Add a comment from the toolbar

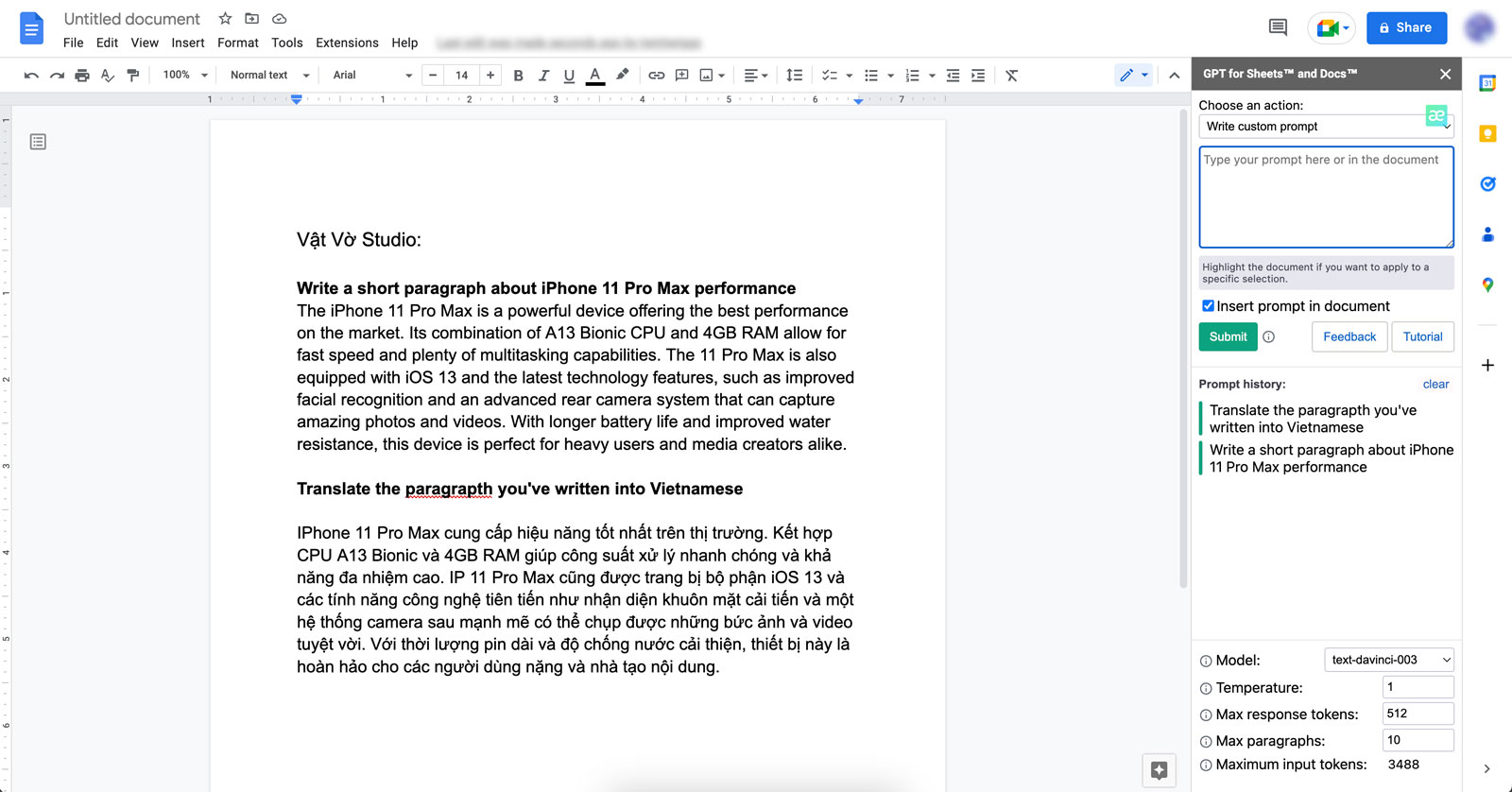click(681, 76)
